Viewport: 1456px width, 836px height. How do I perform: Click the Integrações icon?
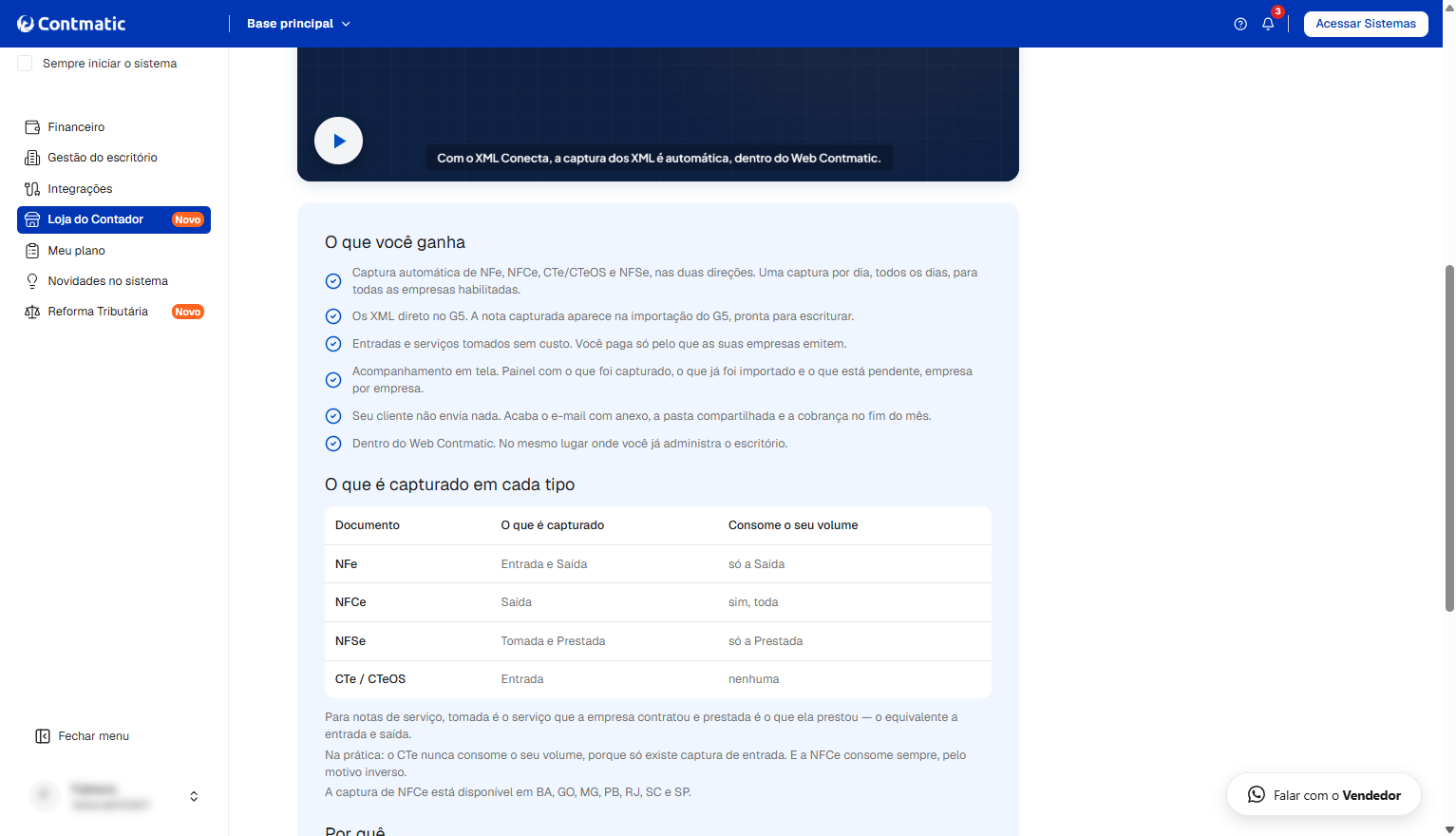31,189
